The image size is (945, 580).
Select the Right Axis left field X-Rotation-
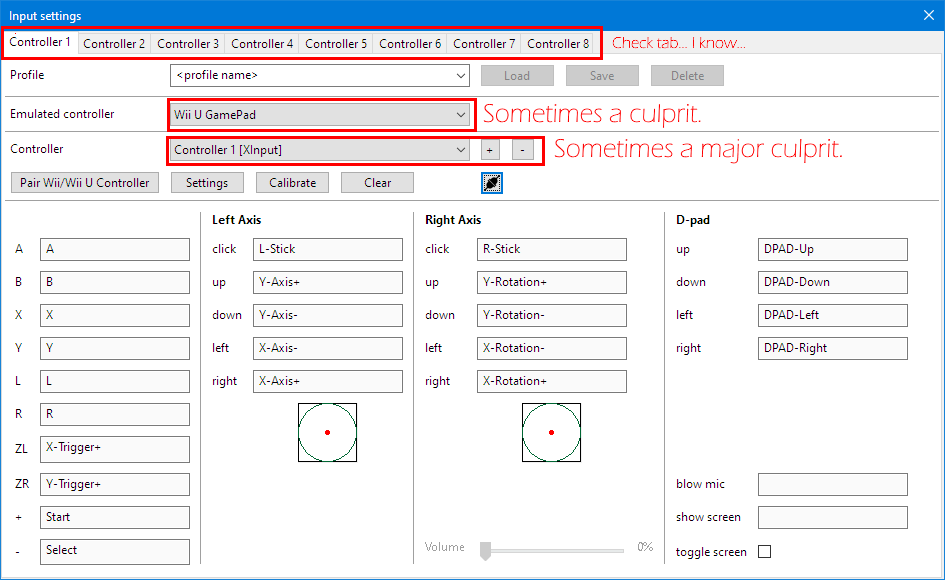tap(551, 348)
